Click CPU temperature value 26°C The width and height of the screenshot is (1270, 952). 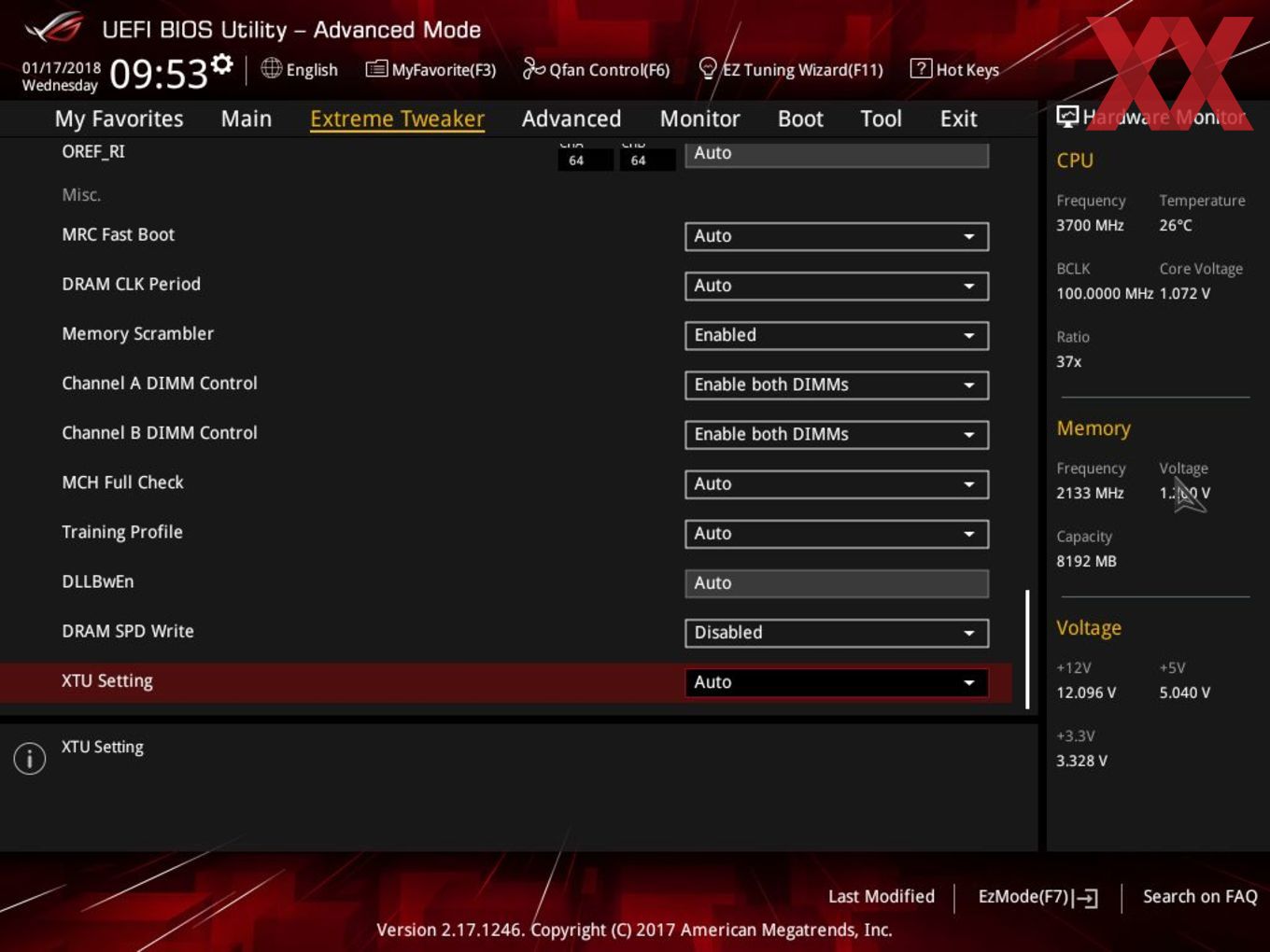(x=1175, y=225)
